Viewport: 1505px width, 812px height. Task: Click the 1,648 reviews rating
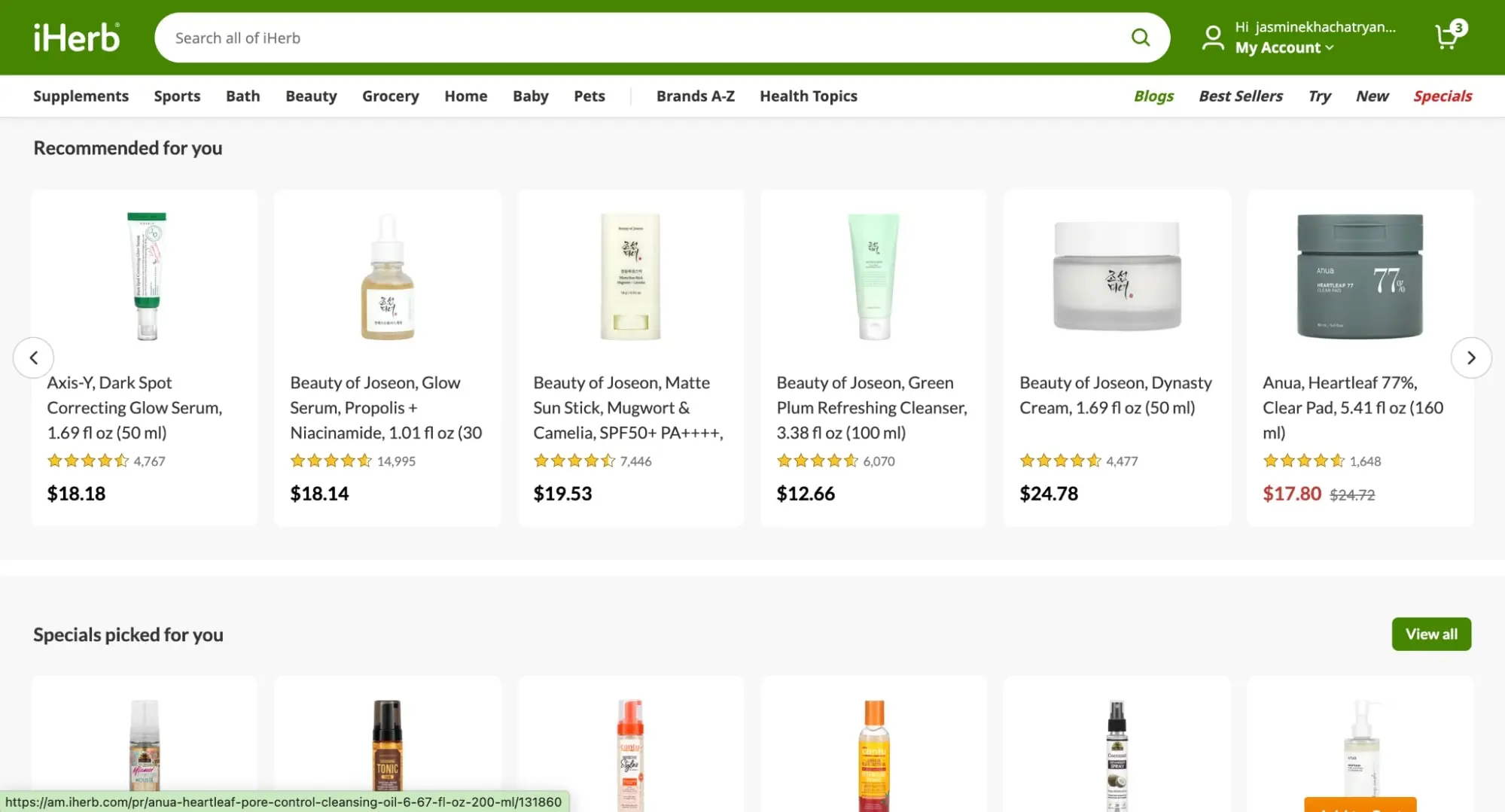pyautogui.click(x=1322, y=461)
